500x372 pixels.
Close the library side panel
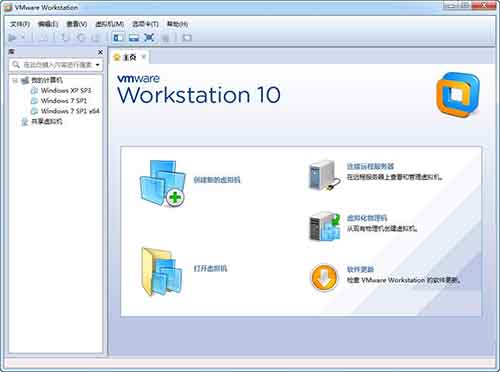point(100,52)
